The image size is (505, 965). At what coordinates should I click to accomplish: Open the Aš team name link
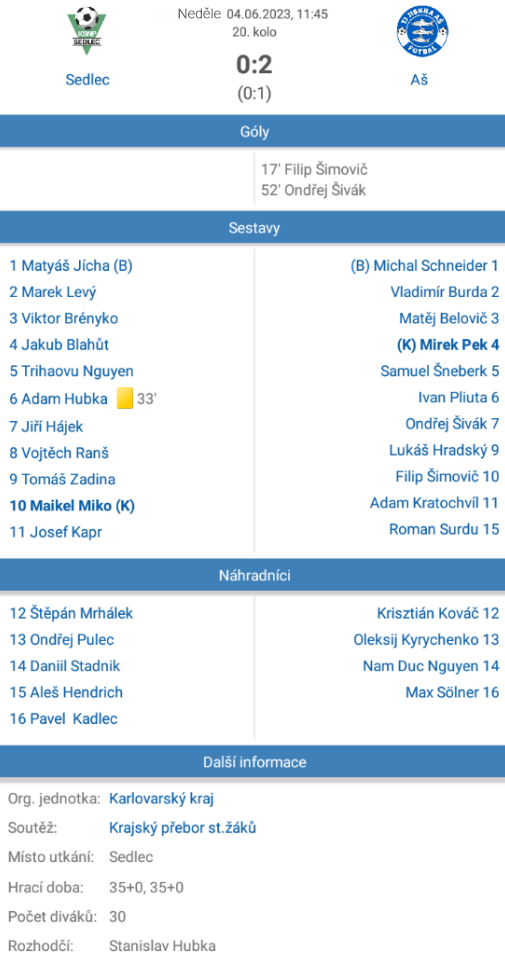click(x=420, y=80)
